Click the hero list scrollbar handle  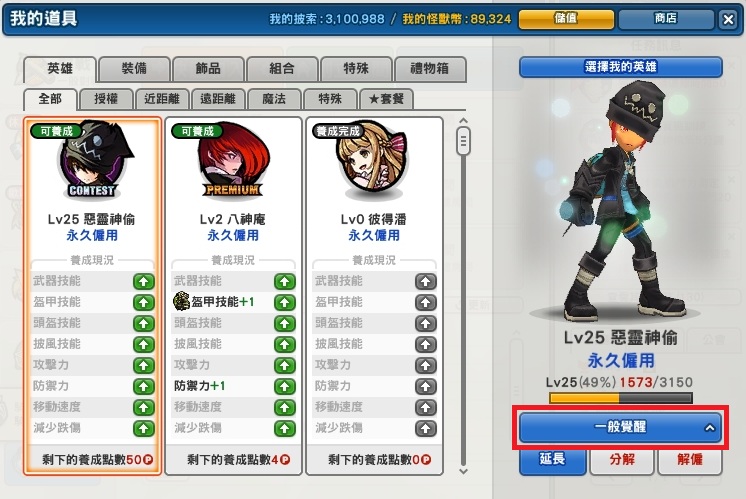tap(463, 141)
